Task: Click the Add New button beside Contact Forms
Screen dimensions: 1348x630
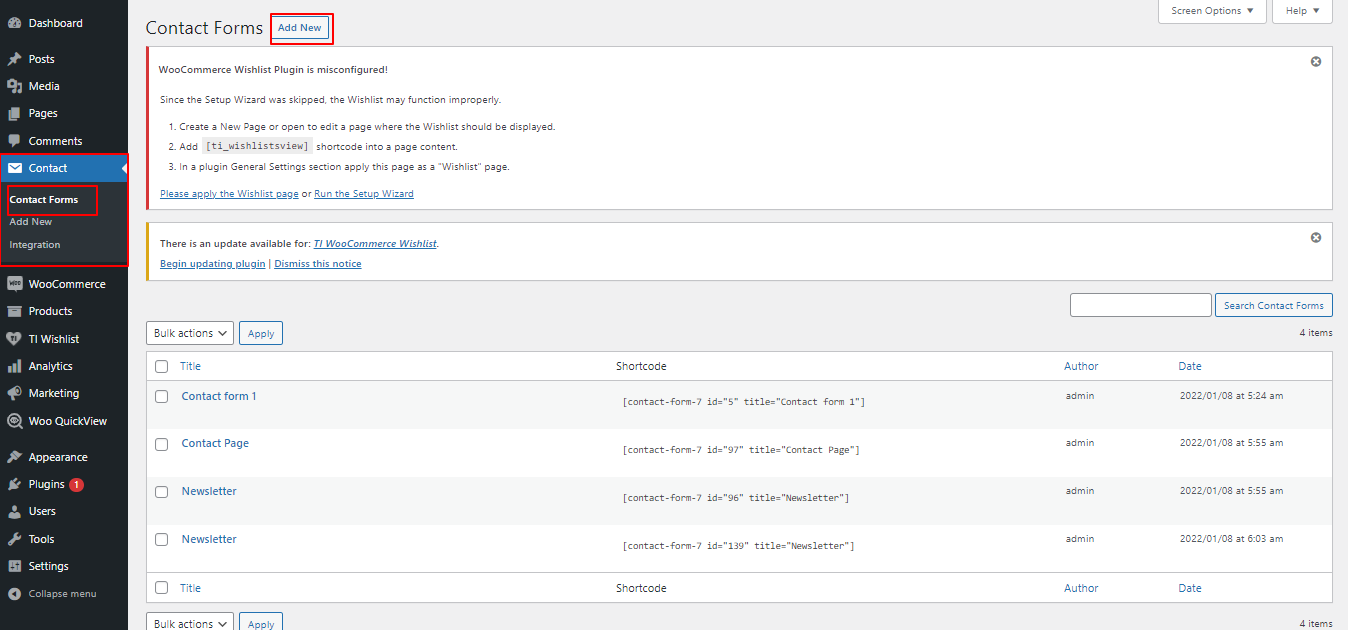Action: coord(300,28)
